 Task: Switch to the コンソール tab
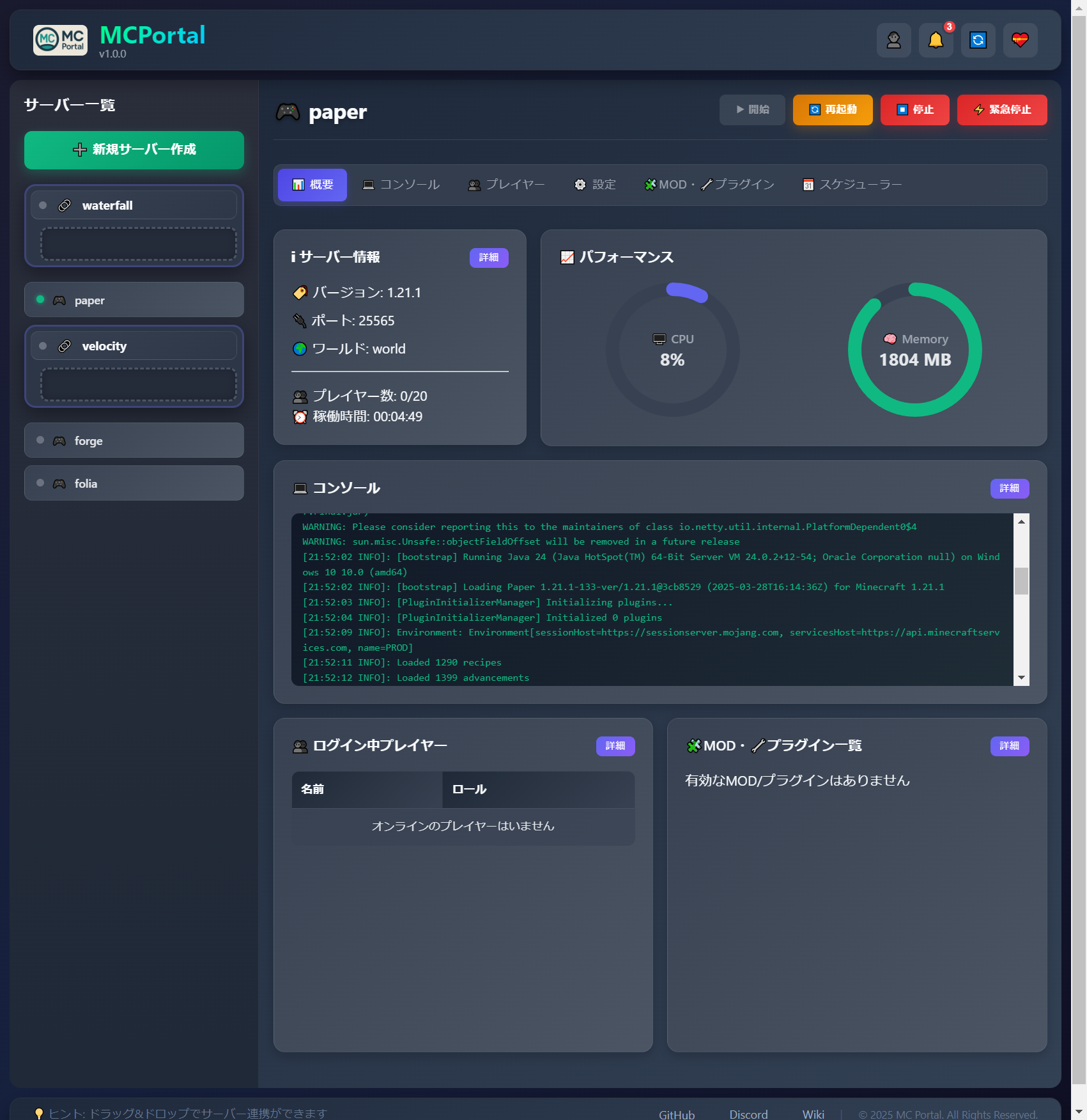pos(401,185)
